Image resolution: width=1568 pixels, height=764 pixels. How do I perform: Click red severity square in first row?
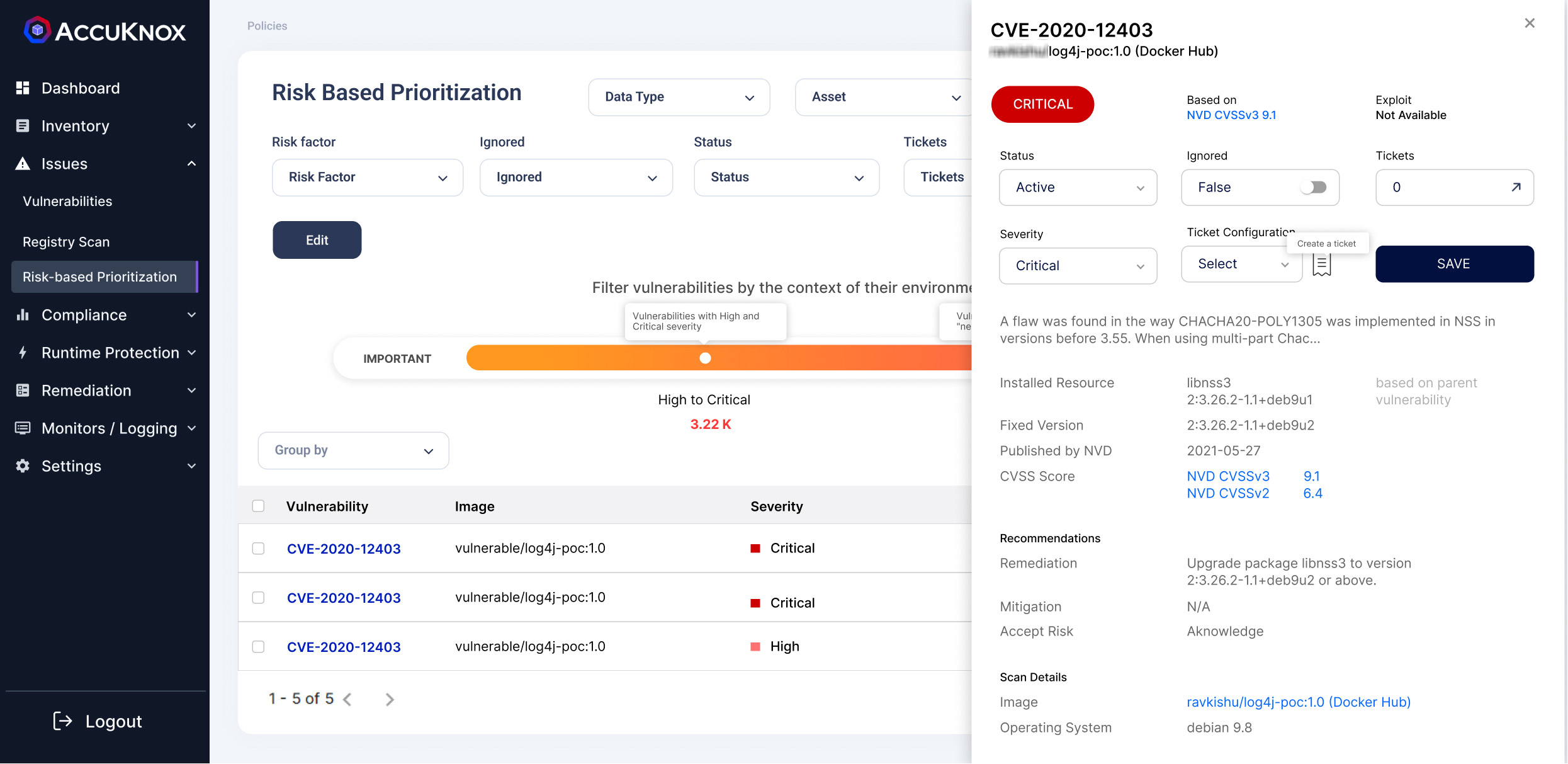coord(755,548)
